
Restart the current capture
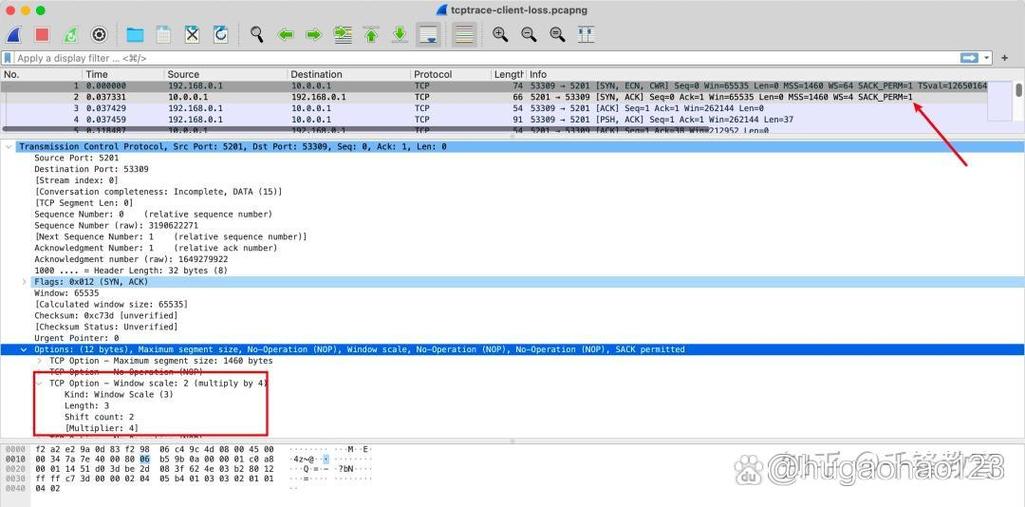[x=71, y=34]
